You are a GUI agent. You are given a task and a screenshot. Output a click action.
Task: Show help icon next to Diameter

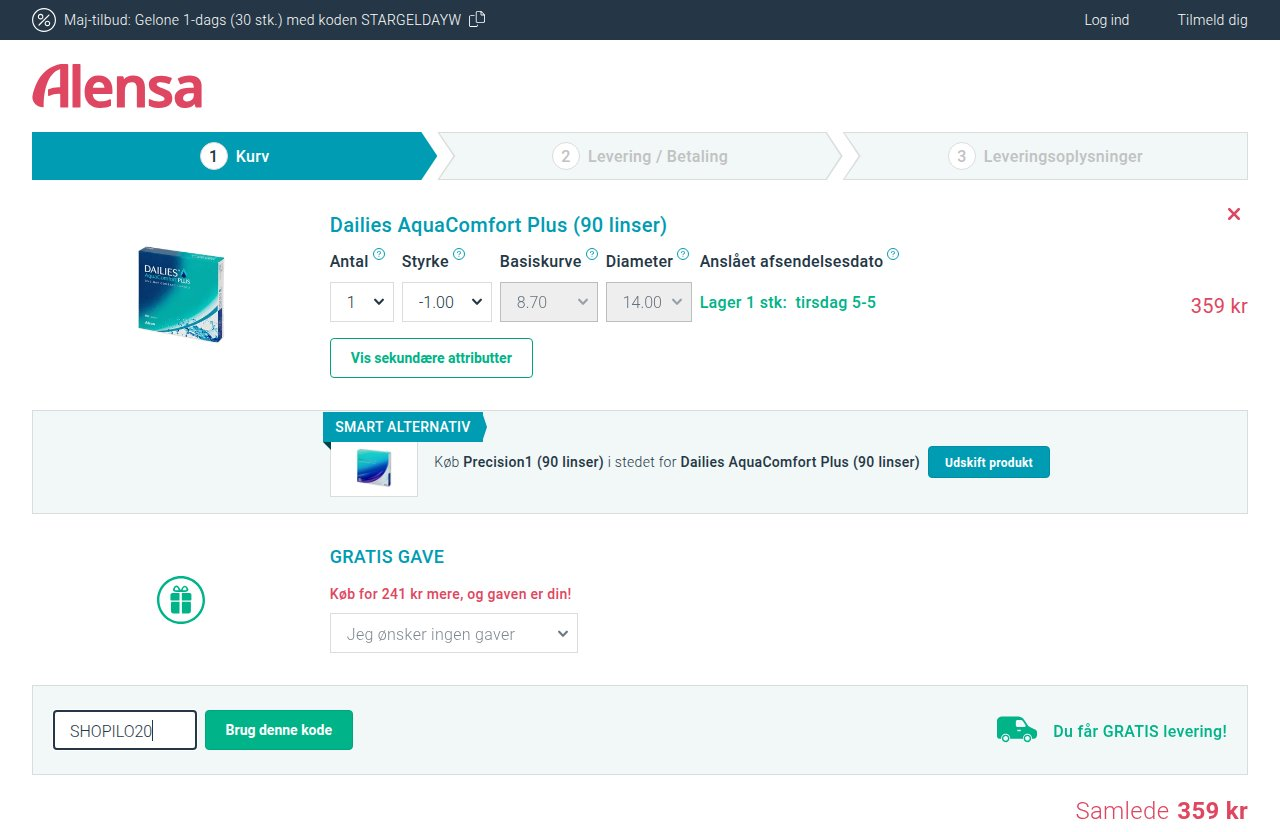tap(683, 254)
